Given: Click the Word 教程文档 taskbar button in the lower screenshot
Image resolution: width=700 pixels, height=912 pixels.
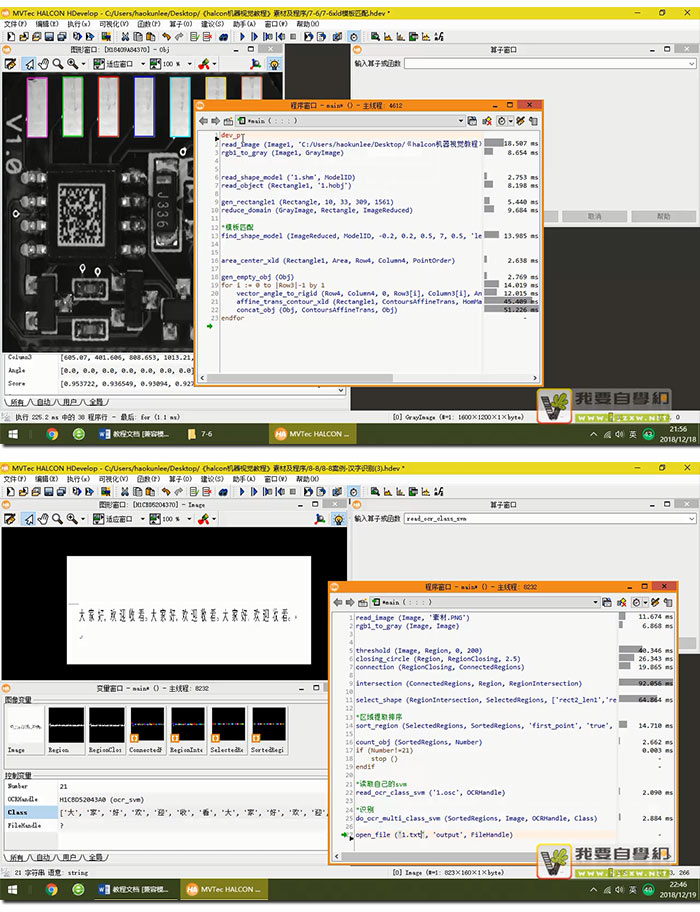Looking at the screenshot, I should [133, 889].
